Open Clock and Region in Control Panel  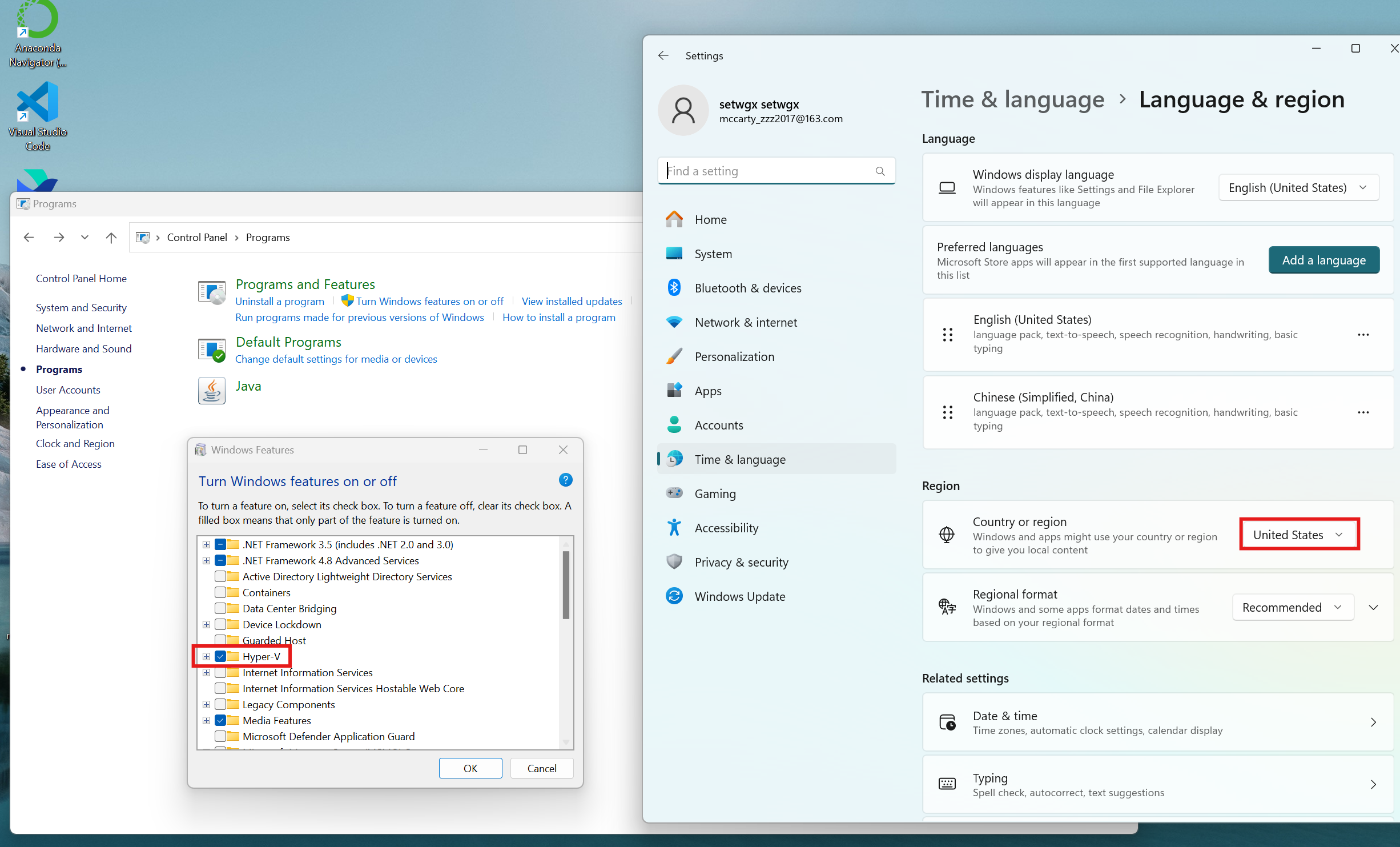[75, 444]
